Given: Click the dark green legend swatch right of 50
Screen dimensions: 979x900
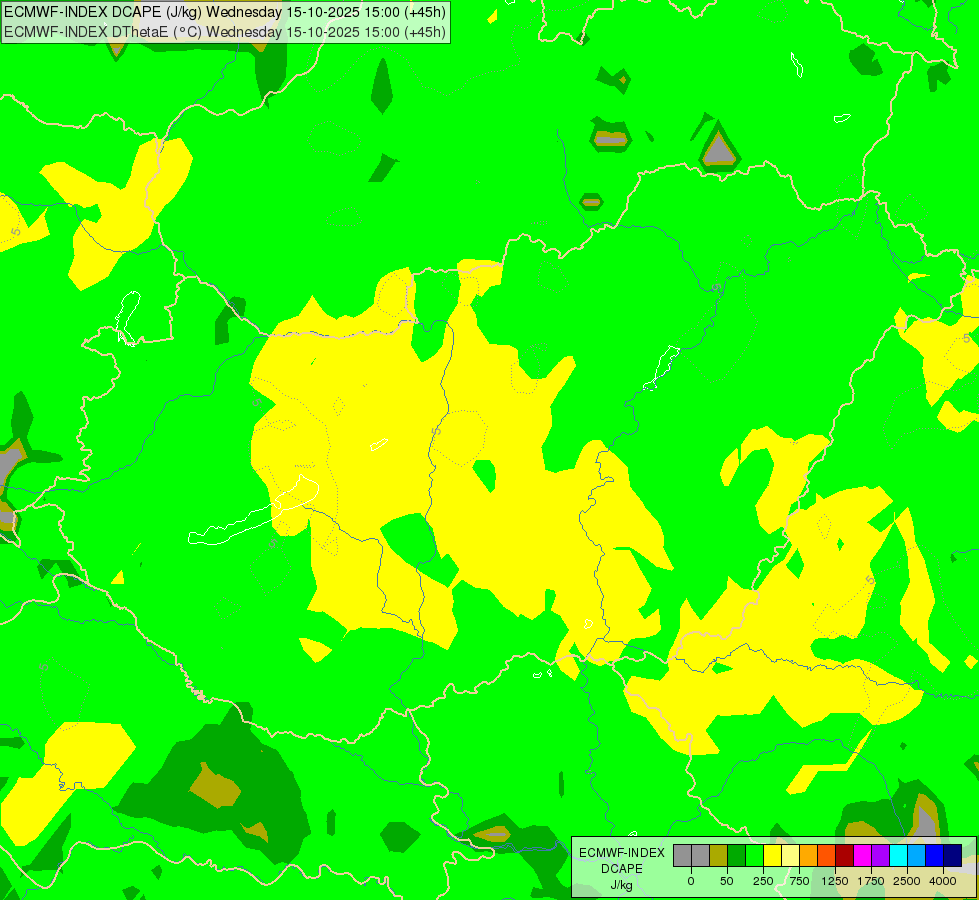Looking at the screenshot, I should [x=736, y=856].
